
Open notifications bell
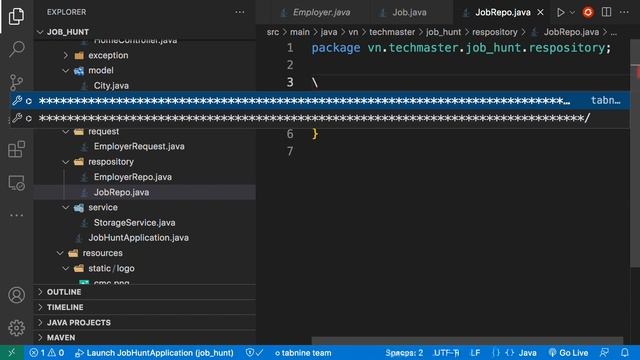point(624,353)
